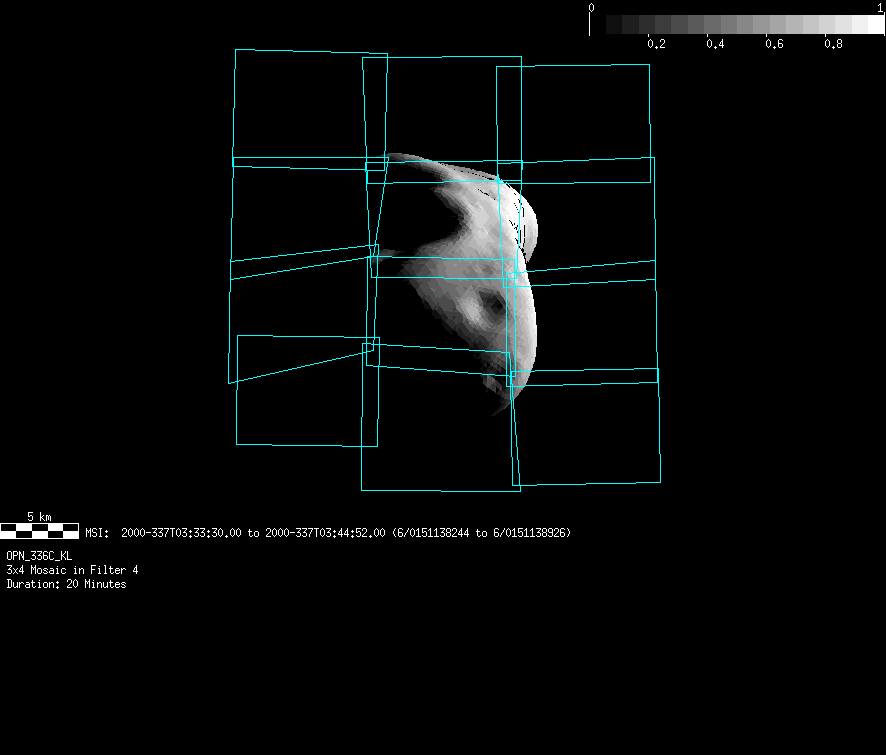Image resolution: width=886 pixels, height=755 pixels.
Task: Select the OPN_336C_KL sequence name text
Action: (x=39, y=555)
